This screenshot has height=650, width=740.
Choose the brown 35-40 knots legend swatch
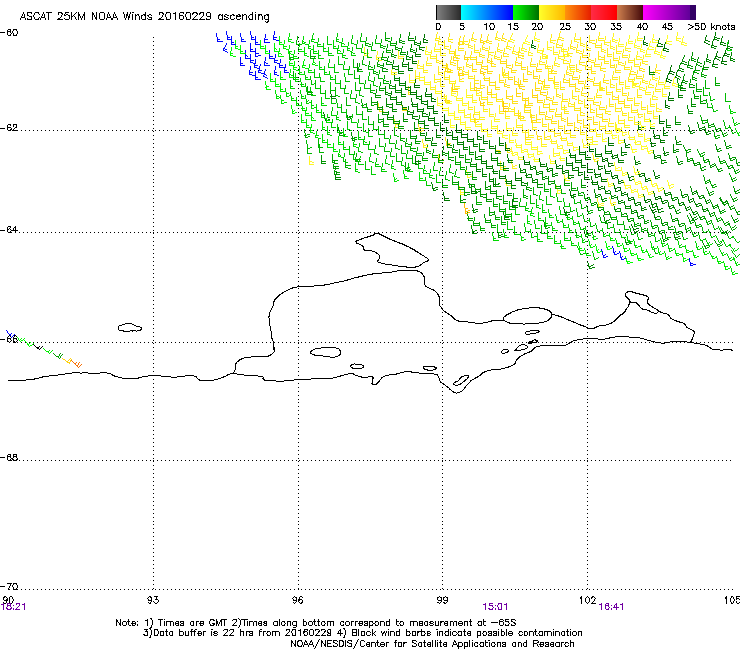click(630, 12)
